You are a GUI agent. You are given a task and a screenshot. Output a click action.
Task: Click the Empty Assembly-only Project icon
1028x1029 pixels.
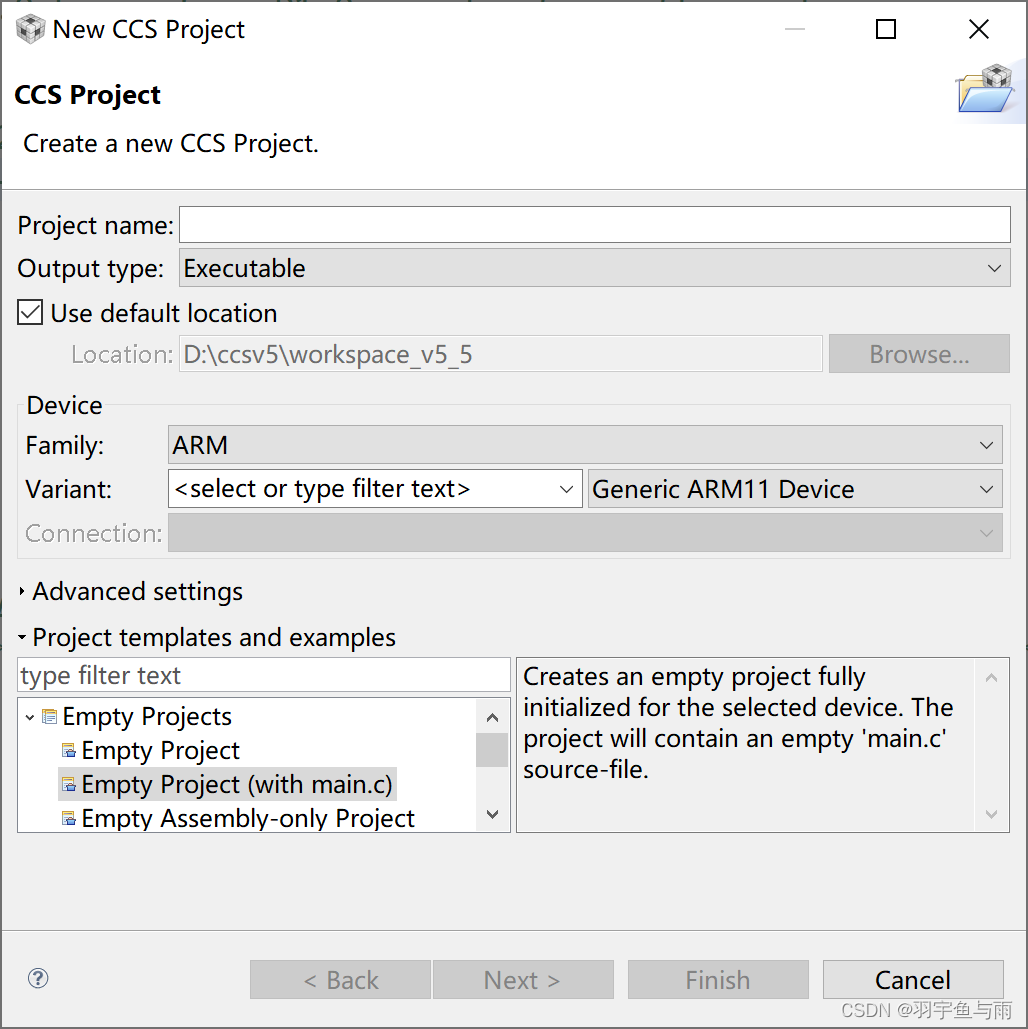pyautogui.click(x=69, y=819)
